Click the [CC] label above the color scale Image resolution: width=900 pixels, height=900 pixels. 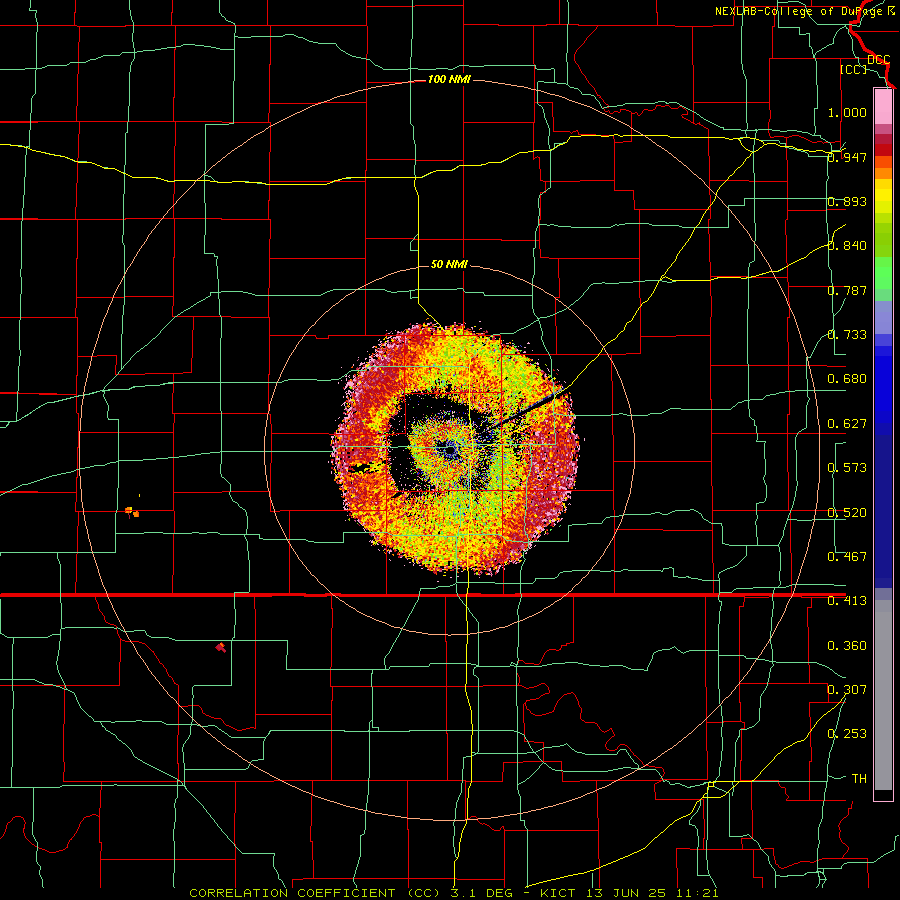point(853,69)
